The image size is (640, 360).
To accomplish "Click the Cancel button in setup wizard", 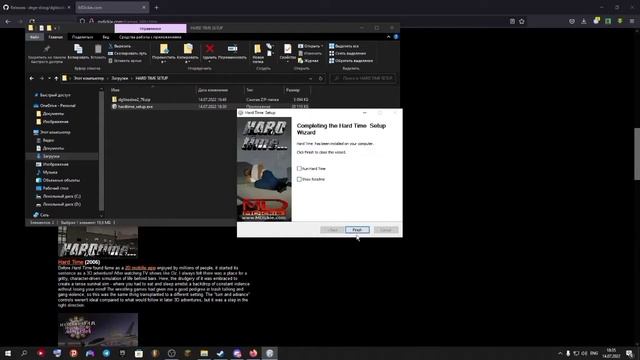I will pos(386,230).
